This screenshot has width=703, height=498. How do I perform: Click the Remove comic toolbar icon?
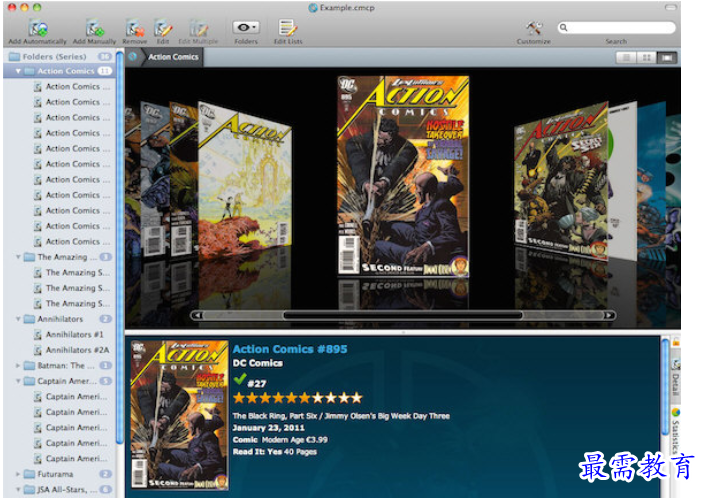click(135, 29)
